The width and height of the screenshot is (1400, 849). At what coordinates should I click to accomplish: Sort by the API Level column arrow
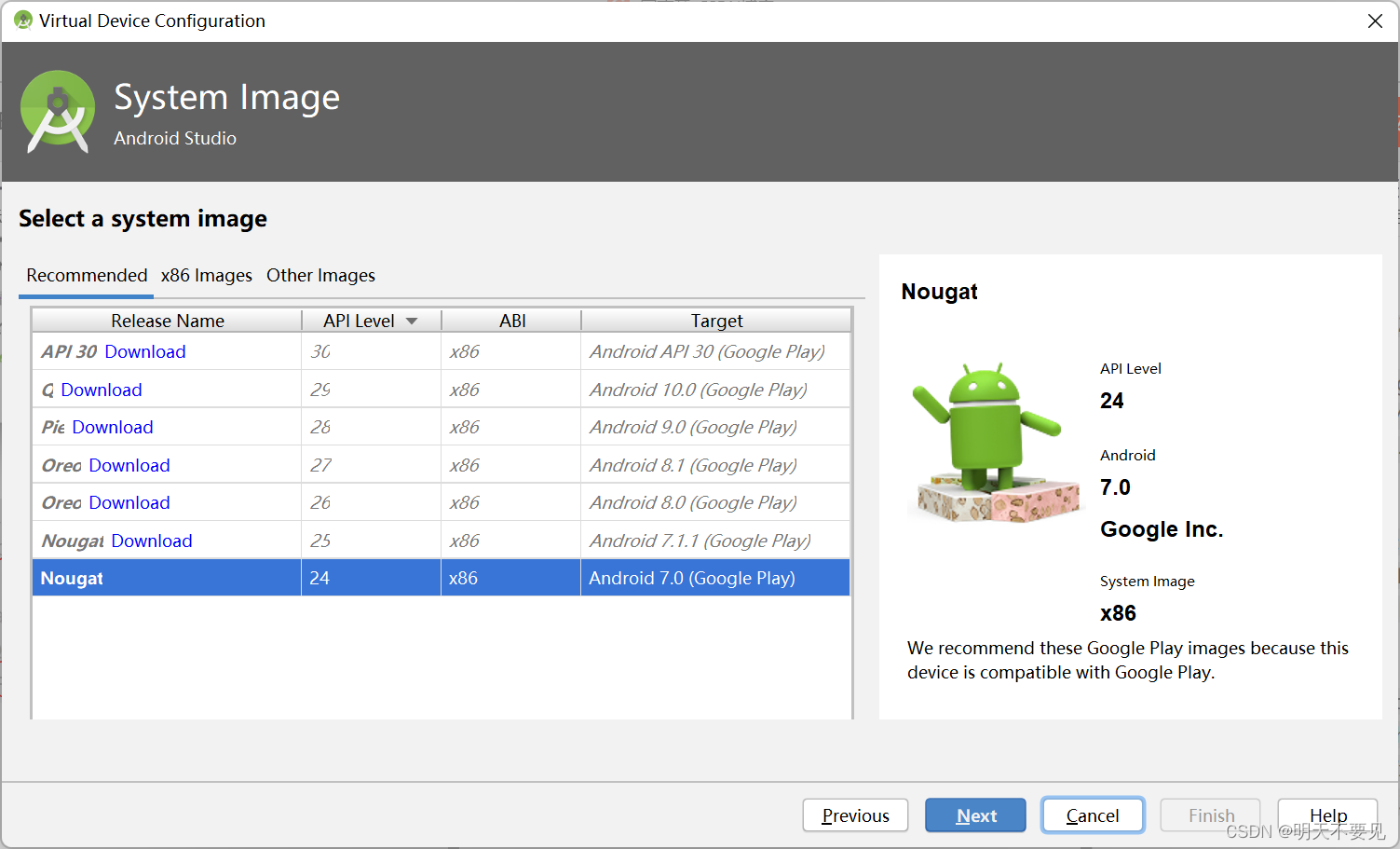pos(412,322)
